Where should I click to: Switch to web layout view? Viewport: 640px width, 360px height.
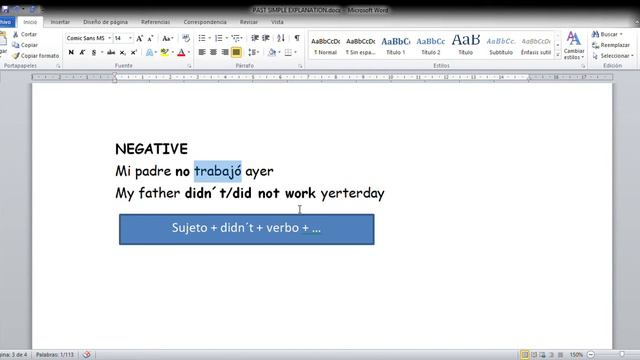click(542, 355)
